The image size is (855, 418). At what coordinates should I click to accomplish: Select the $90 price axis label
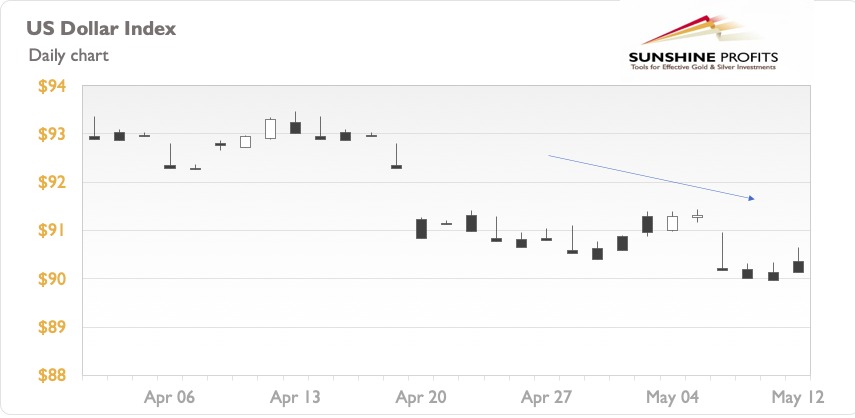pos(52,279)
